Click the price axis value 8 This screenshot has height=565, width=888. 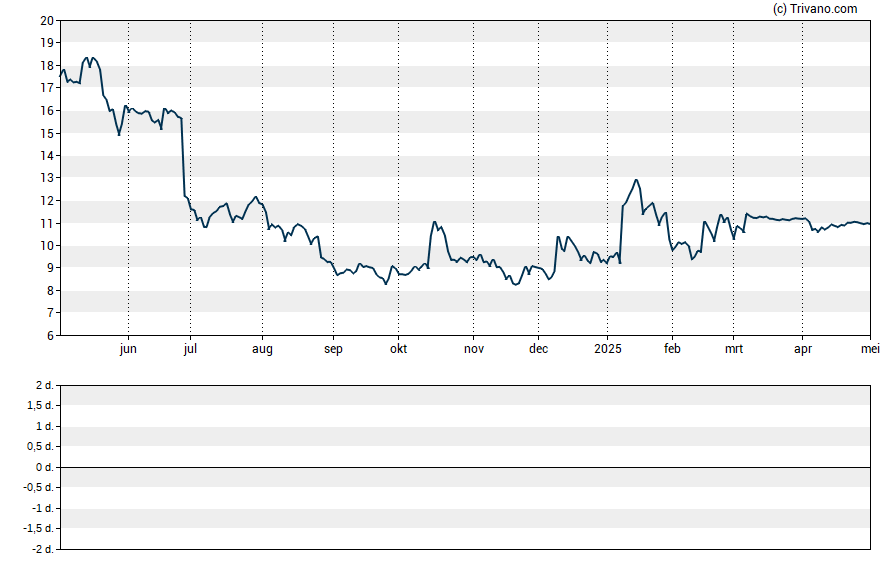point(50,290)
